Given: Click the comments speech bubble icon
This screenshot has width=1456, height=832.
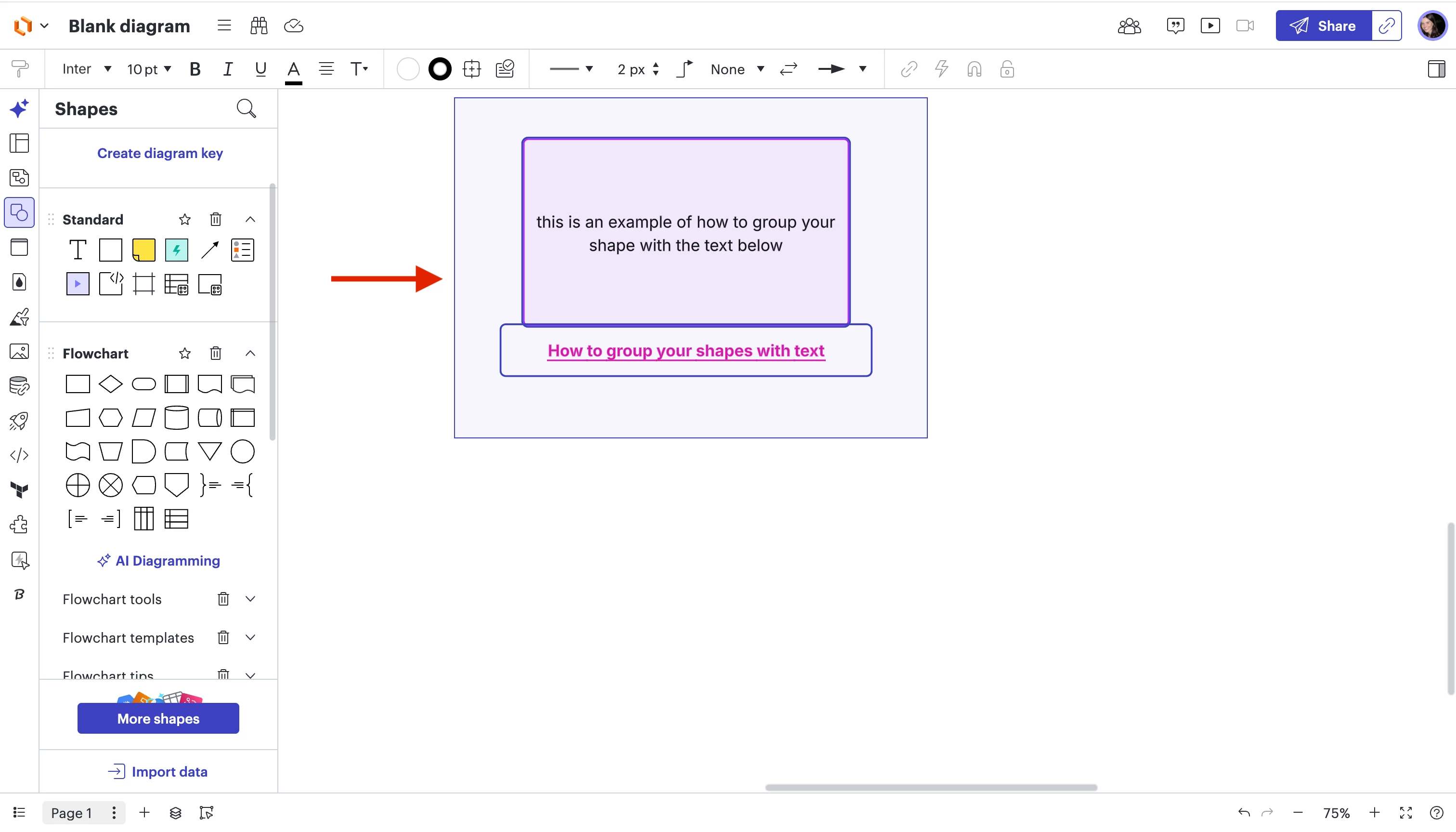Looking at the screenshot, I should point(1175,26).
